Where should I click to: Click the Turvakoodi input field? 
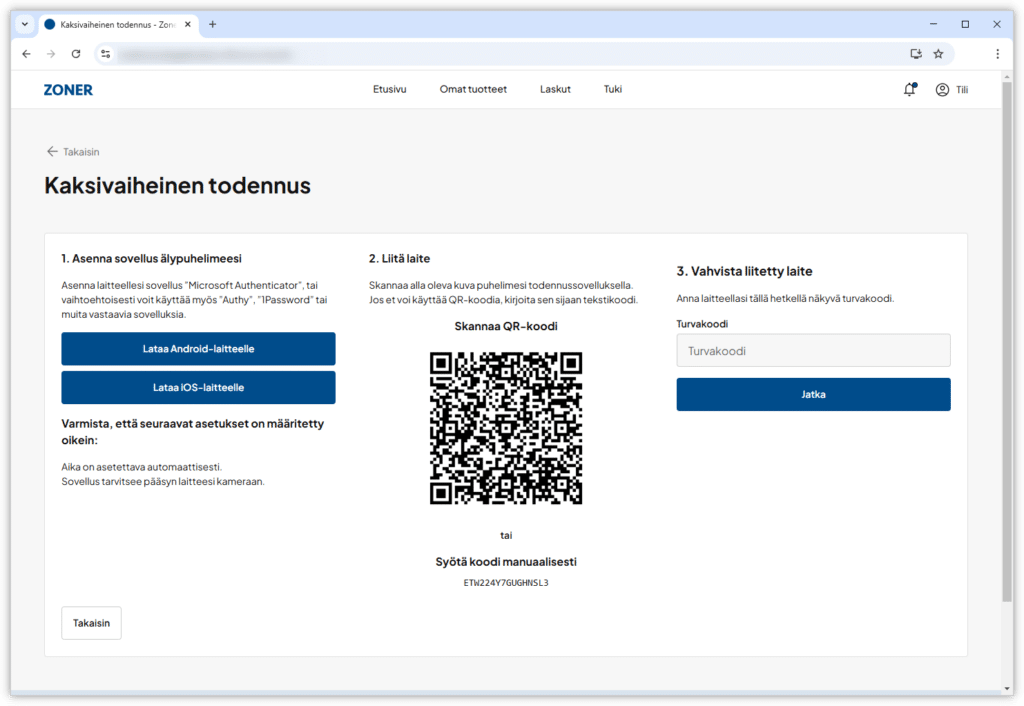(x=813, y=351)
